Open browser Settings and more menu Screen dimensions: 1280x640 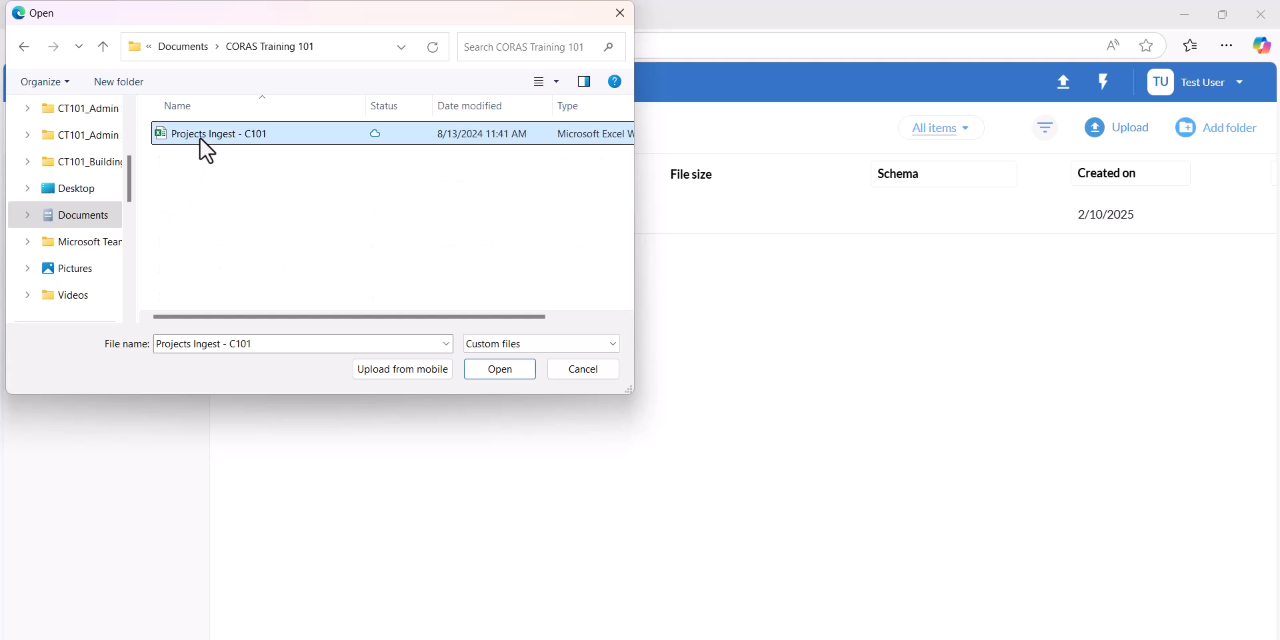(x=1226, y=45)
